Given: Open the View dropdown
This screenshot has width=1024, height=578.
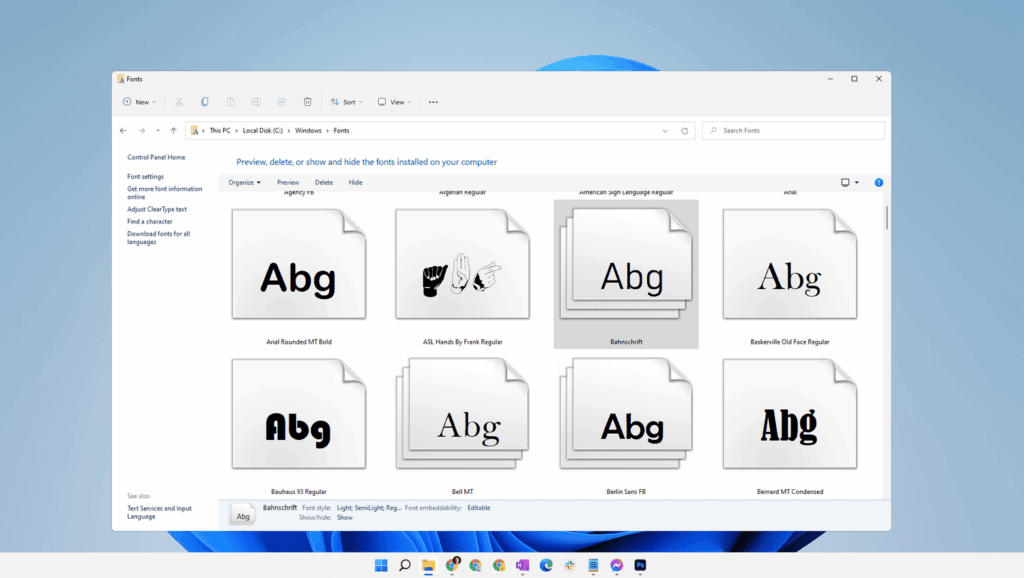Looking at the screenshot, I should [392, 101].
